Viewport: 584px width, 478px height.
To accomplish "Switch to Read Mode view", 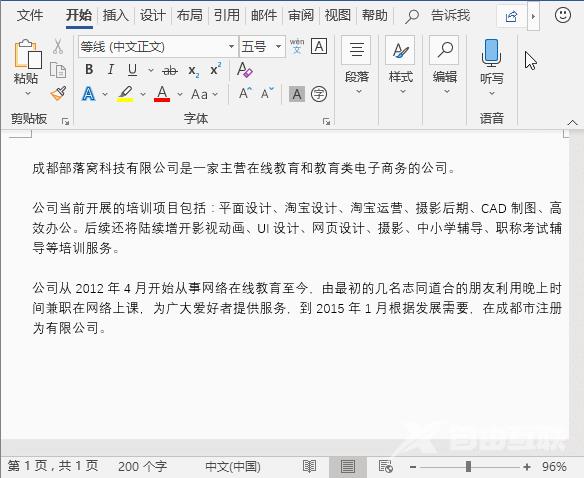I will pos(310,466).
